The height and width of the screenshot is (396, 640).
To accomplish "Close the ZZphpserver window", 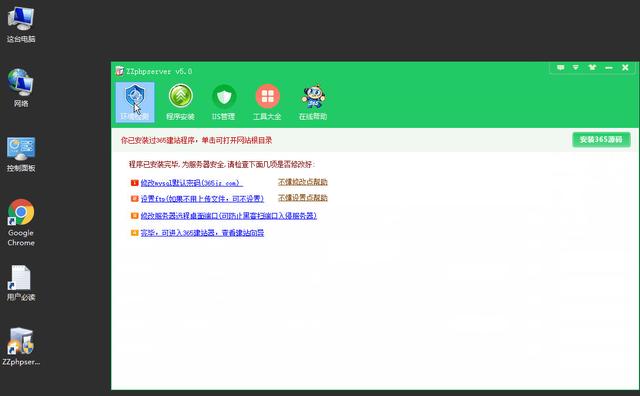I will point(625,67).
